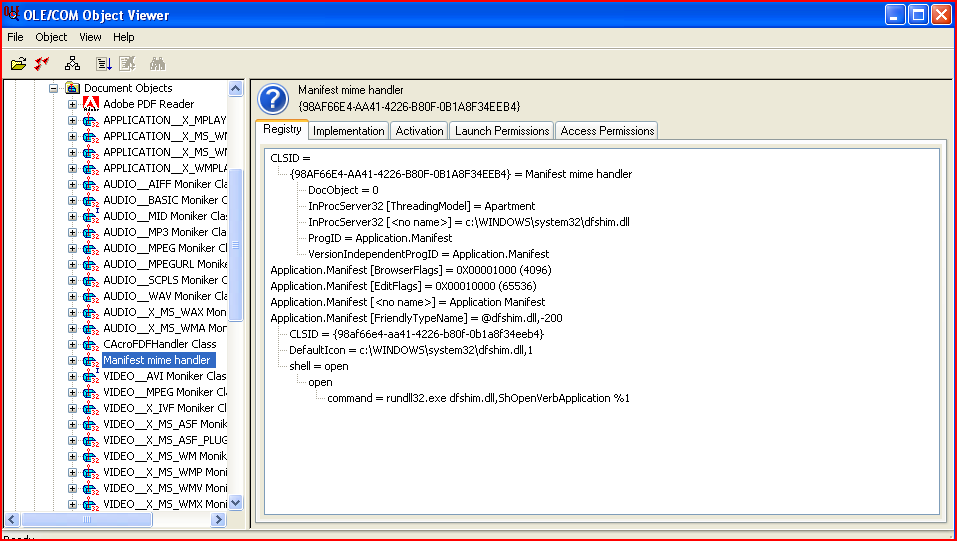Switch to the Access Permissions tab
The height and width of the screenshot is (541, 957).
(607, 131)
